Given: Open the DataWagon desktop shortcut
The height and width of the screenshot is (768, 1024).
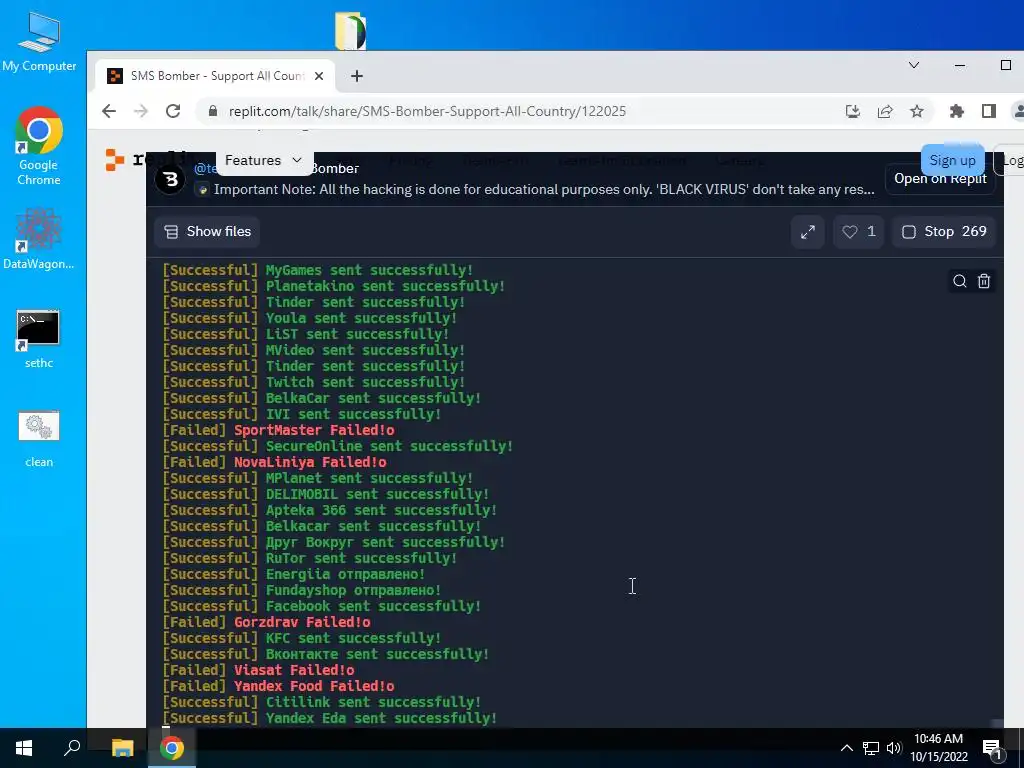Looking at the screenshot, I should click(39, 238).
